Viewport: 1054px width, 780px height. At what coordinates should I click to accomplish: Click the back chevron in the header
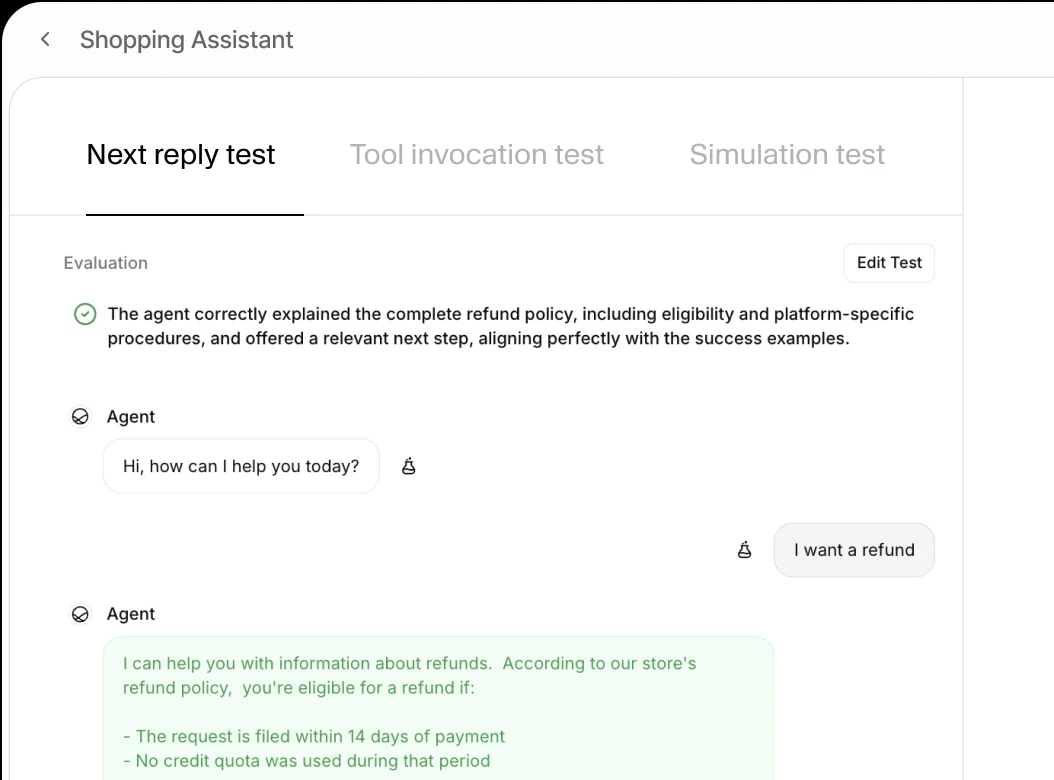(x=45, y=39)
